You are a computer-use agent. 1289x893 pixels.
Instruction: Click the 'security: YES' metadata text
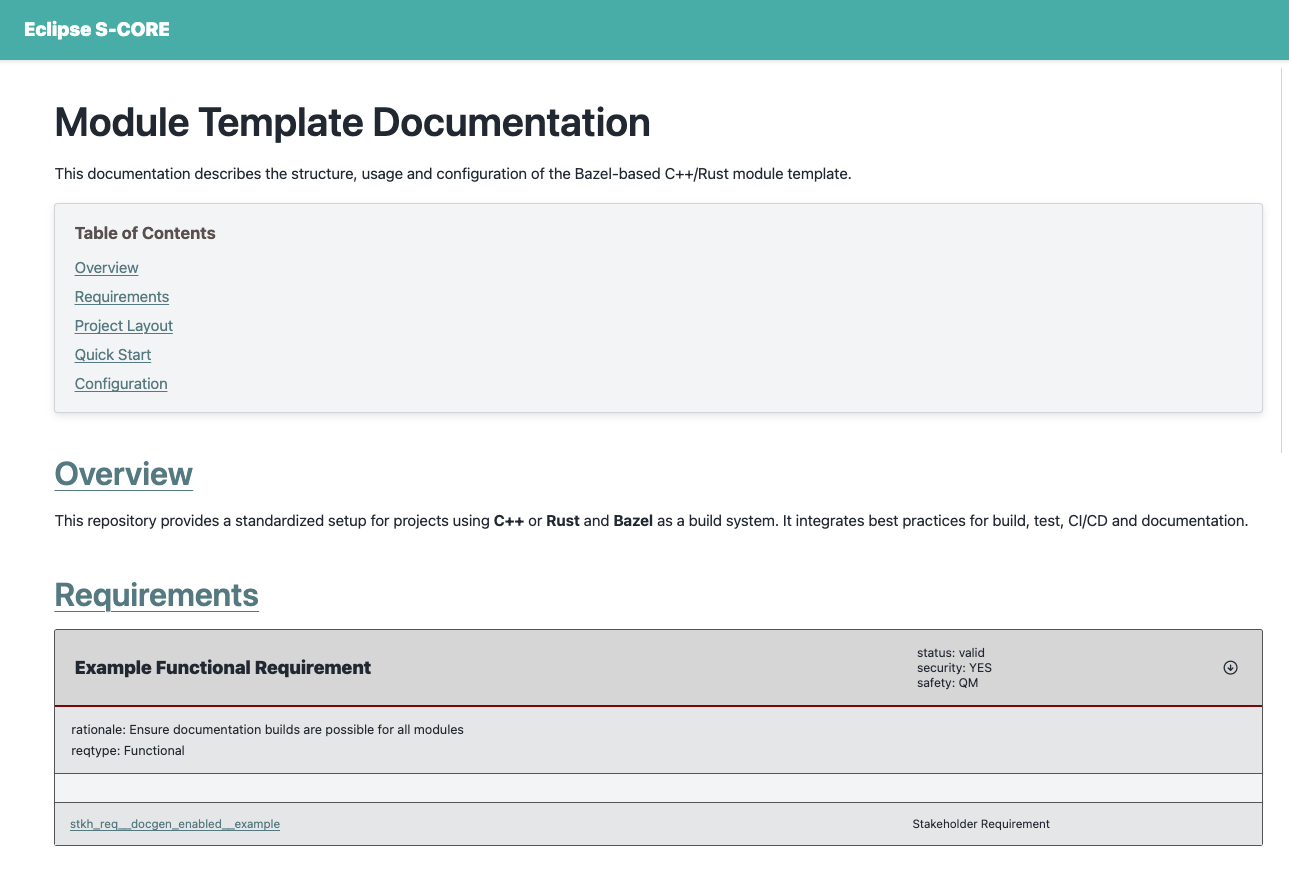pos(954,668)
